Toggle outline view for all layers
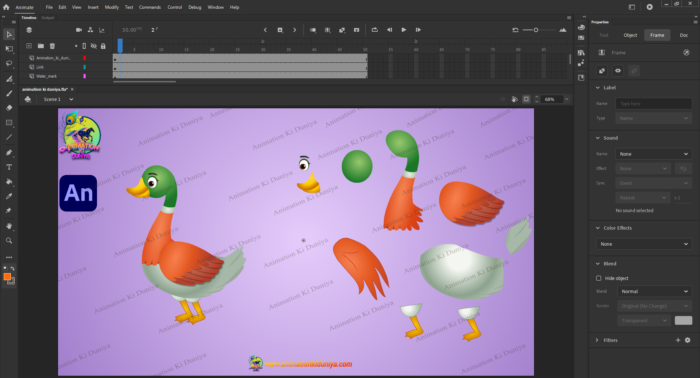This screenshot has width=700, height=378. click(x=84, y=46)
